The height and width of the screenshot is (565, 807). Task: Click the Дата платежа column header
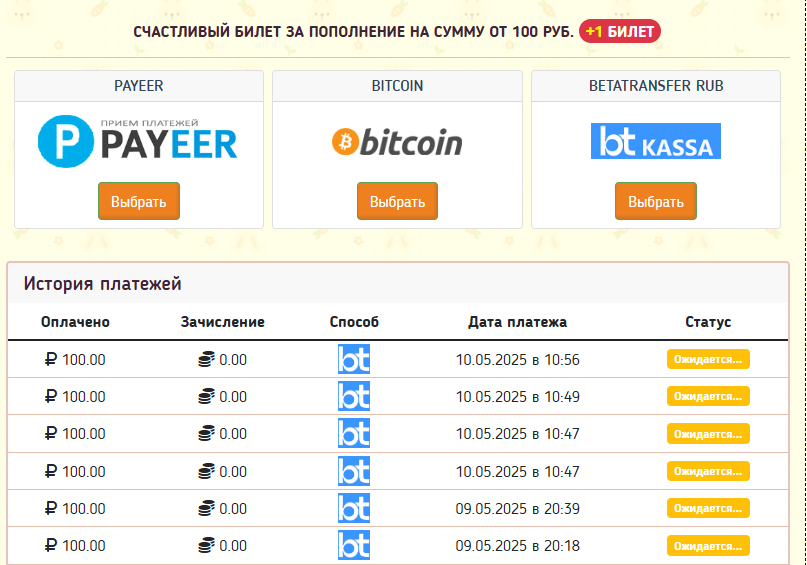coord(517,322)
